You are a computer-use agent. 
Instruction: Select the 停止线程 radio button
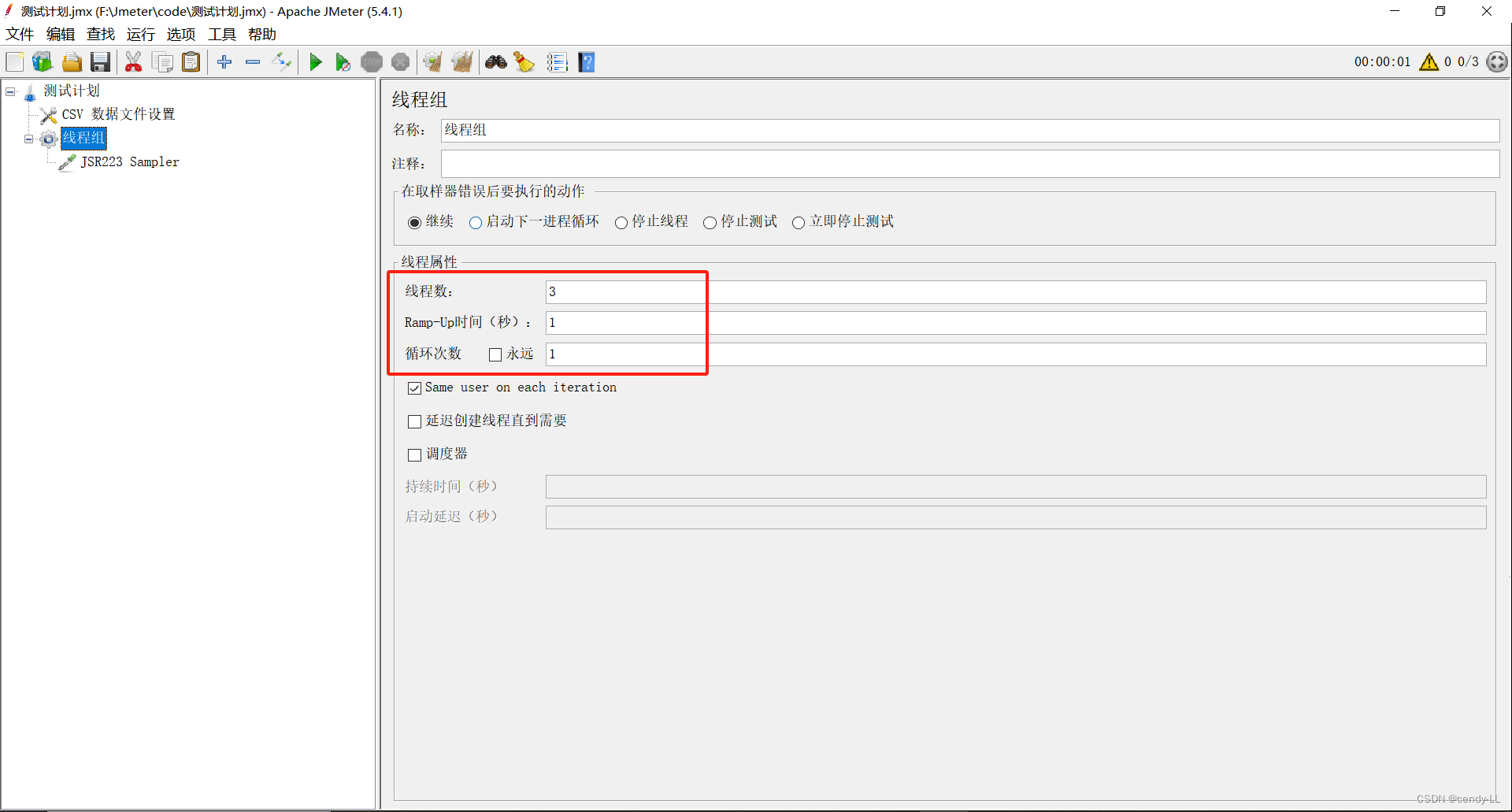coord(621,222)
